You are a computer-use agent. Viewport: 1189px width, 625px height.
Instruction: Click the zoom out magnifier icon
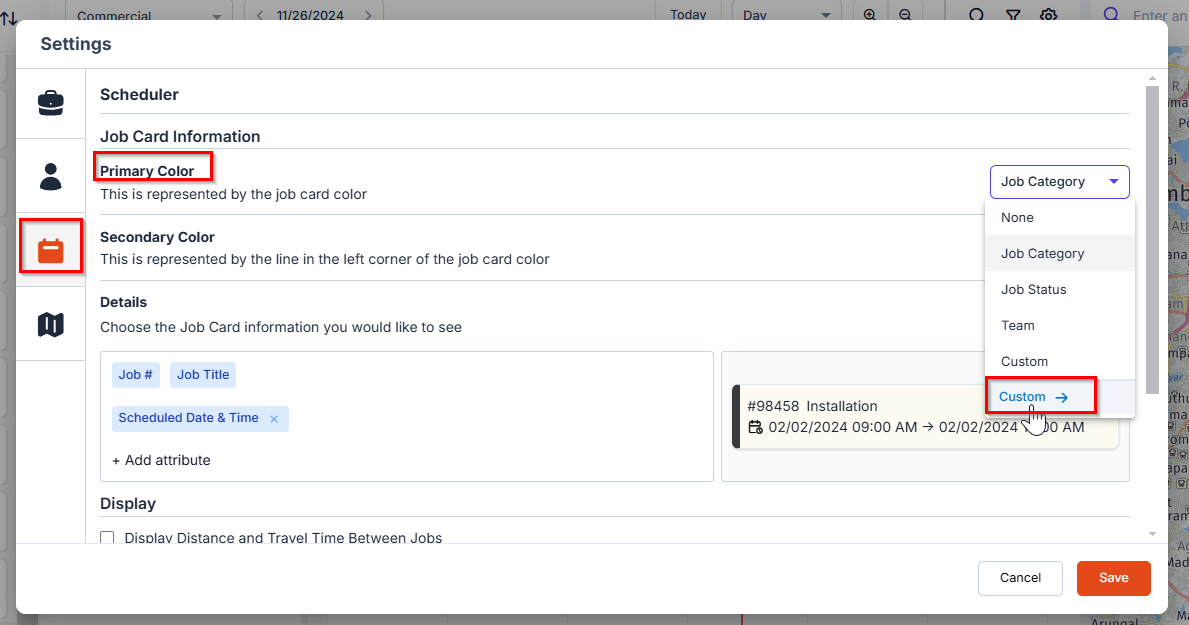point(905,14)
